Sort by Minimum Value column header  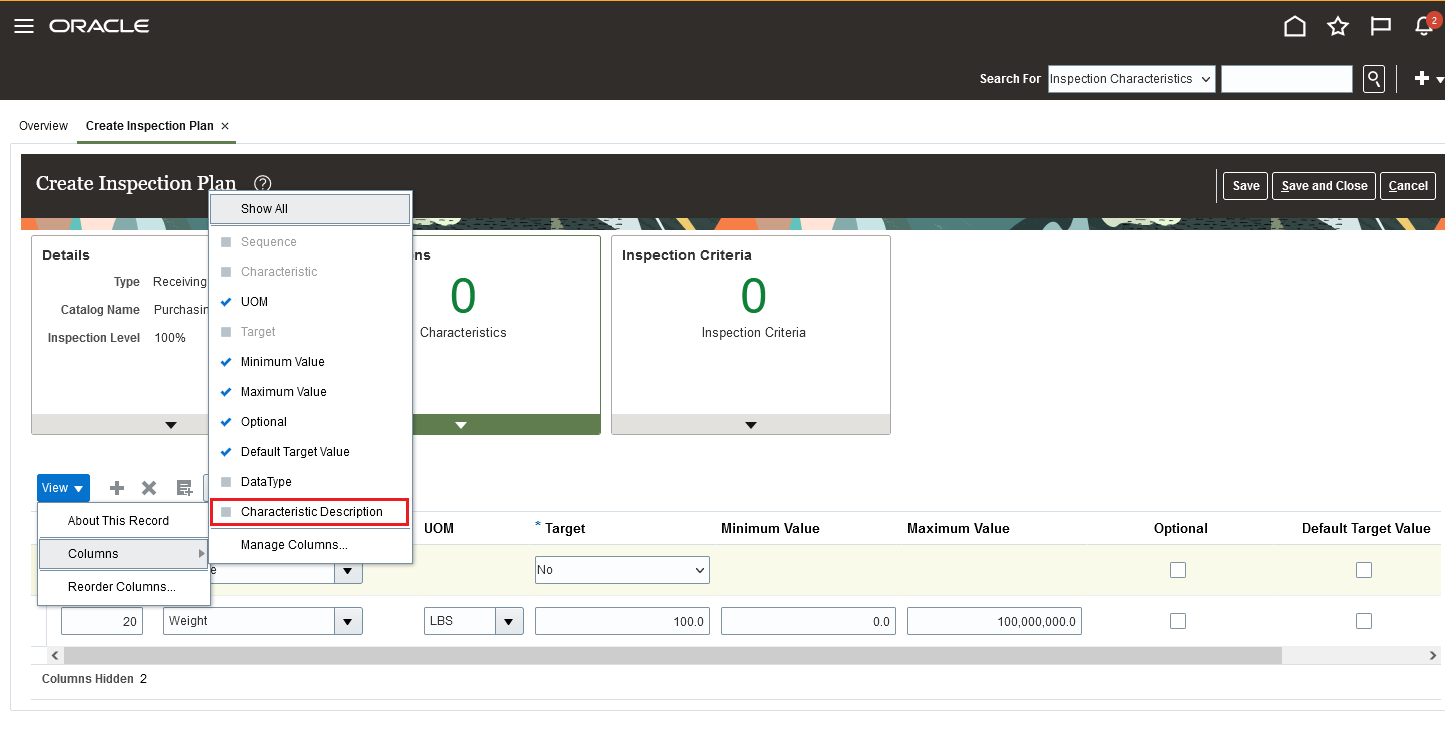point(770,528)
